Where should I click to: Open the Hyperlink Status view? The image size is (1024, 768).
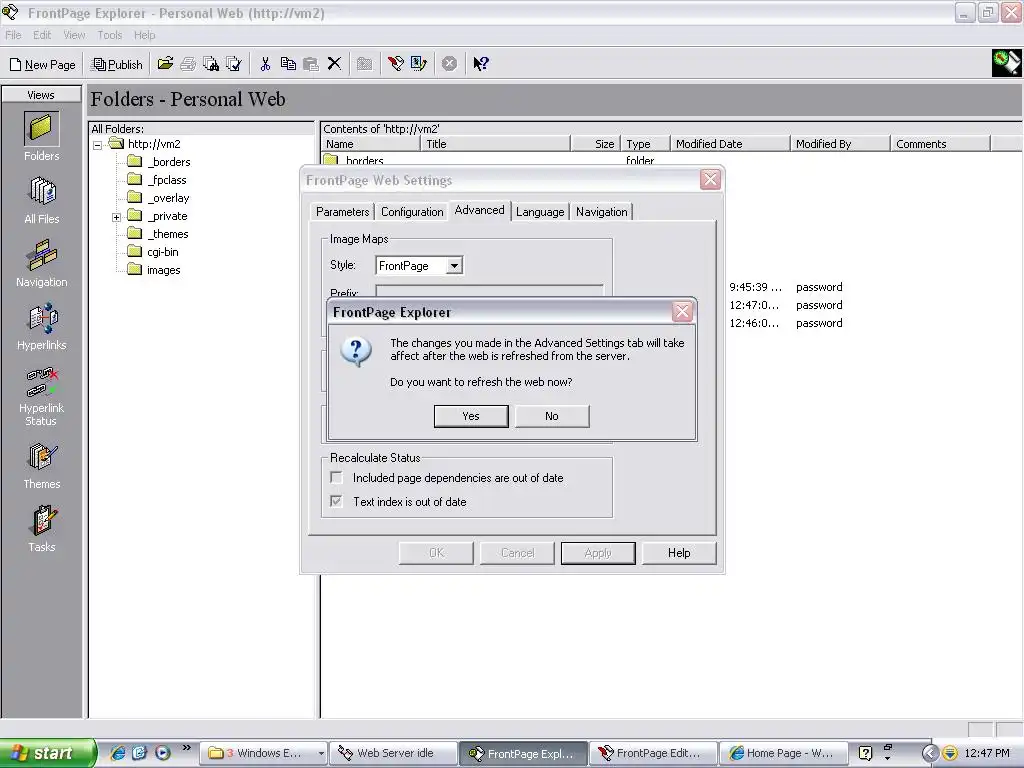tap(41, 396)
